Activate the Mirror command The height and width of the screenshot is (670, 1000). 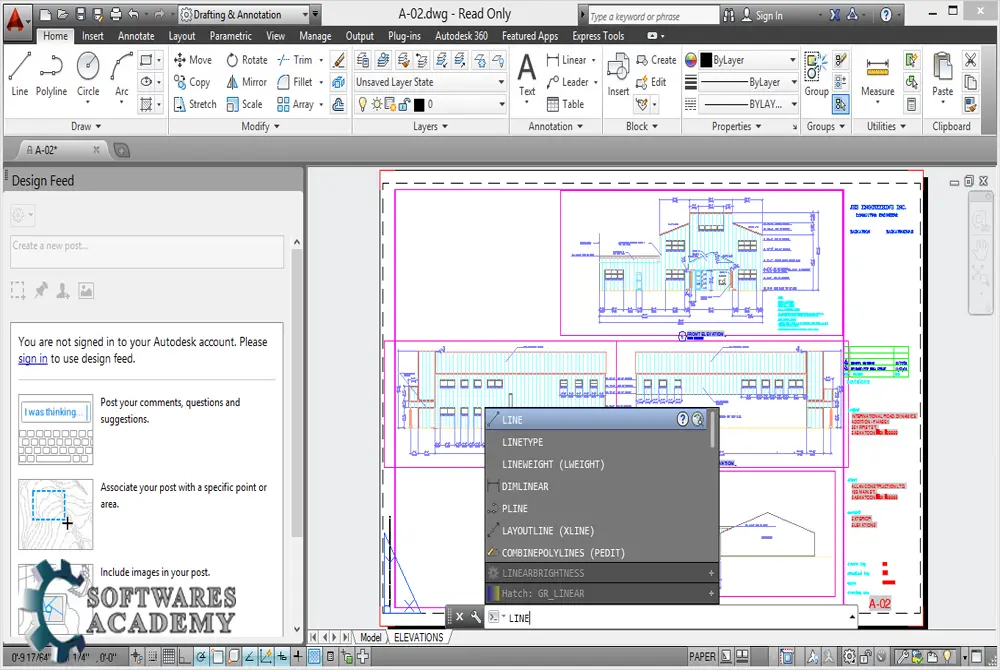247,82
